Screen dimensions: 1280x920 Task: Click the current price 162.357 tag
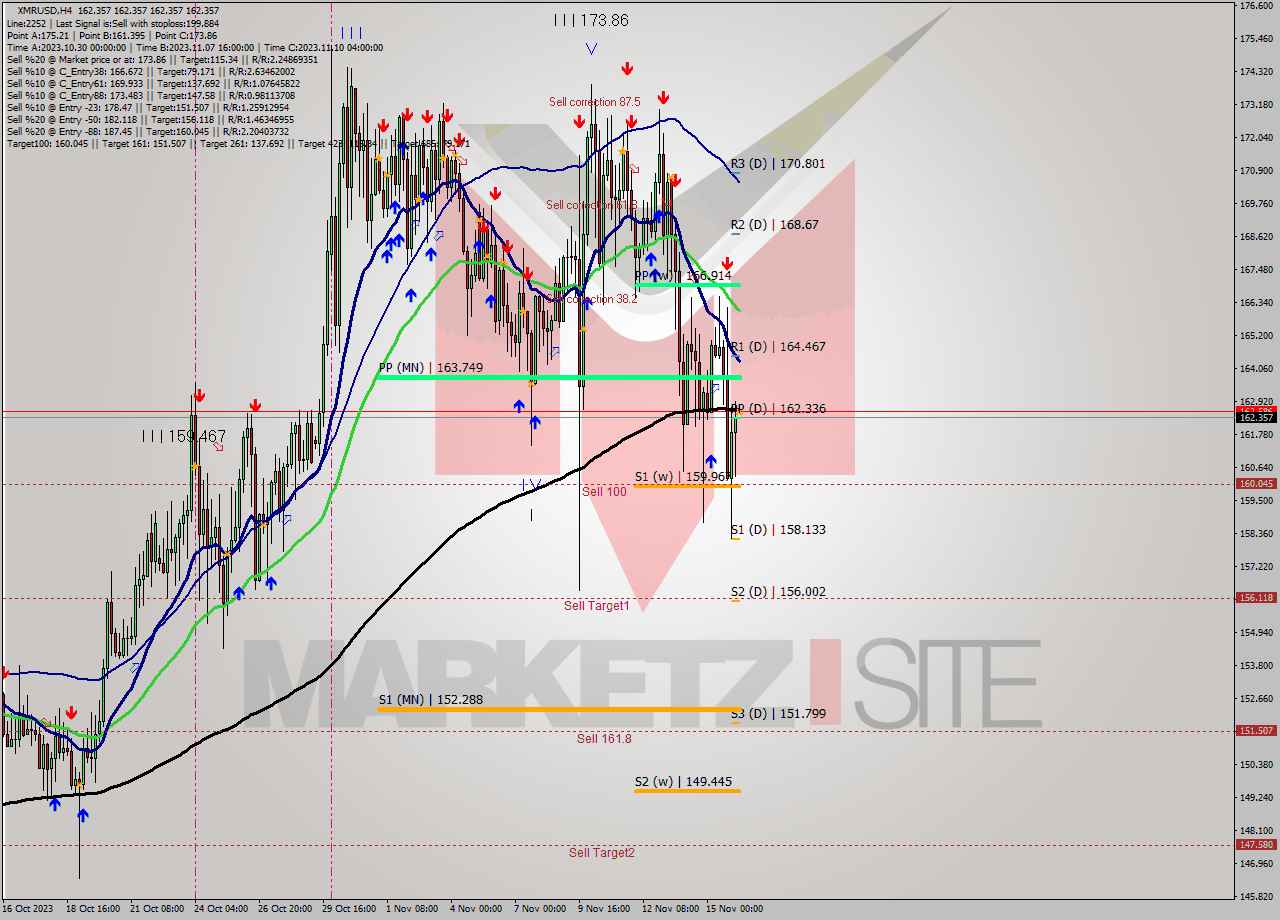coord(1257,417)
